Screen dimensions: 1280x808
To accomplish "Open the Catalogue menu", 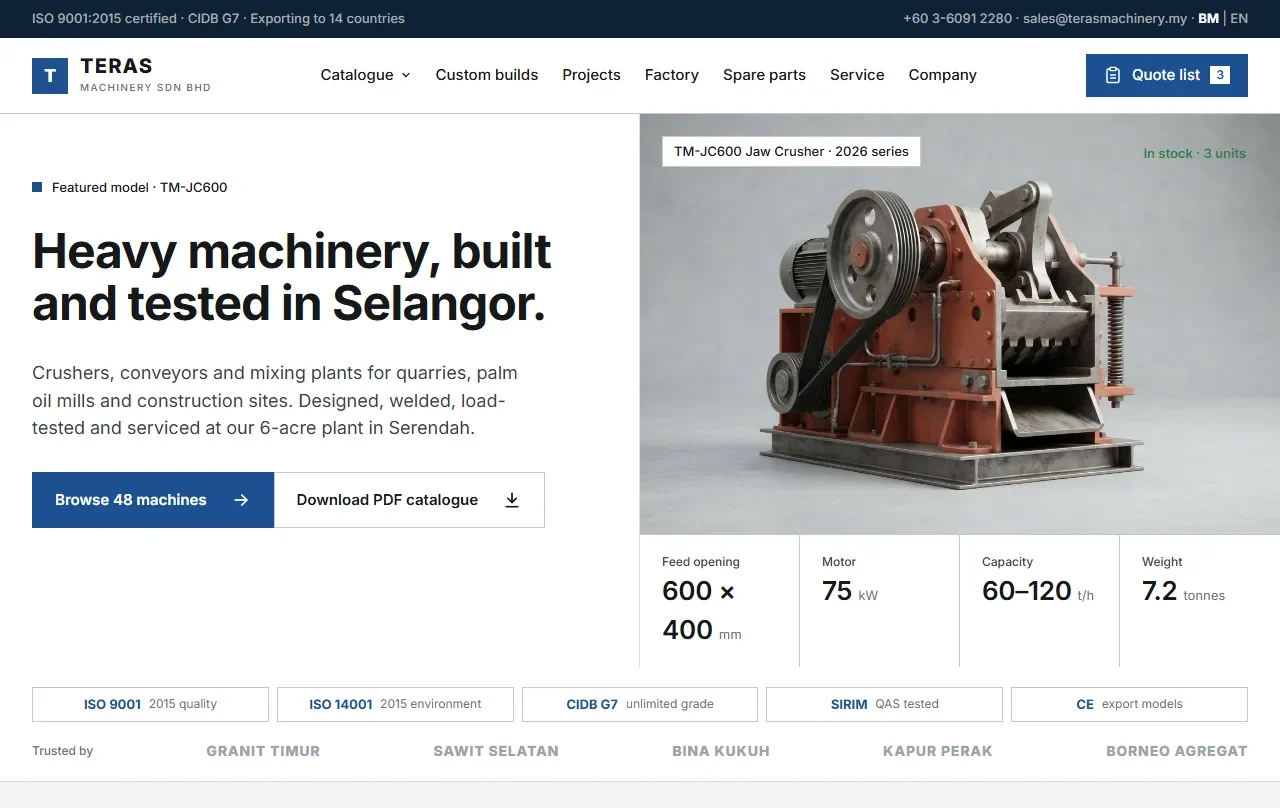I will [366, 75].
